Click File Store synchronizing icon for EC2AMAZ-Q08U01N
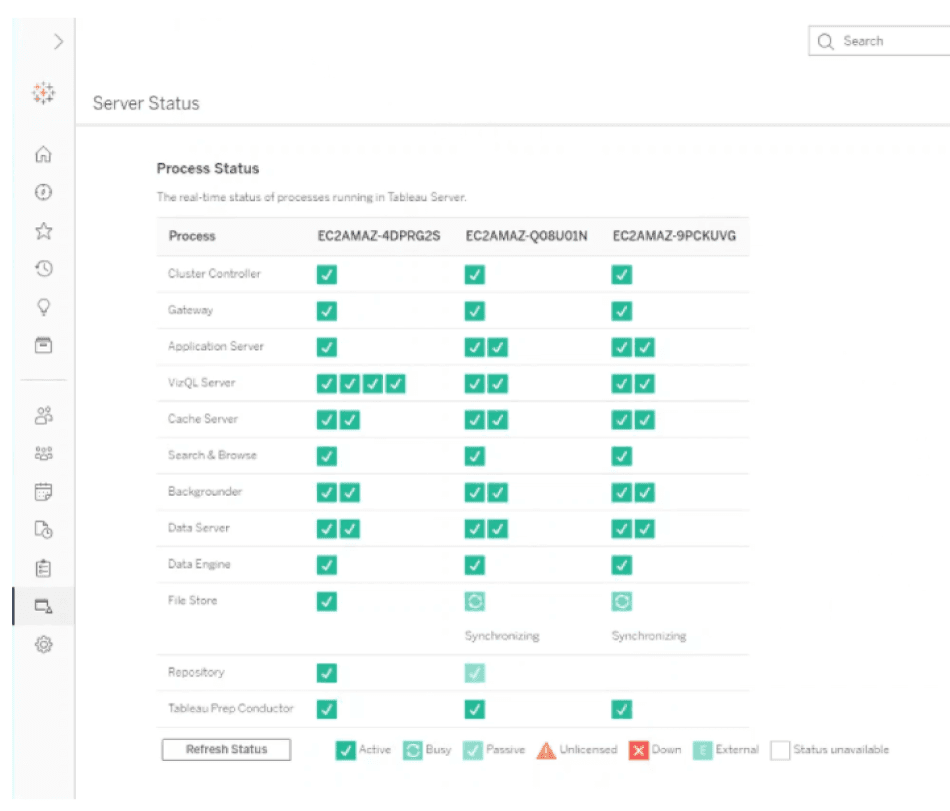This screenshot has height=811, width=950. (475, 602)
